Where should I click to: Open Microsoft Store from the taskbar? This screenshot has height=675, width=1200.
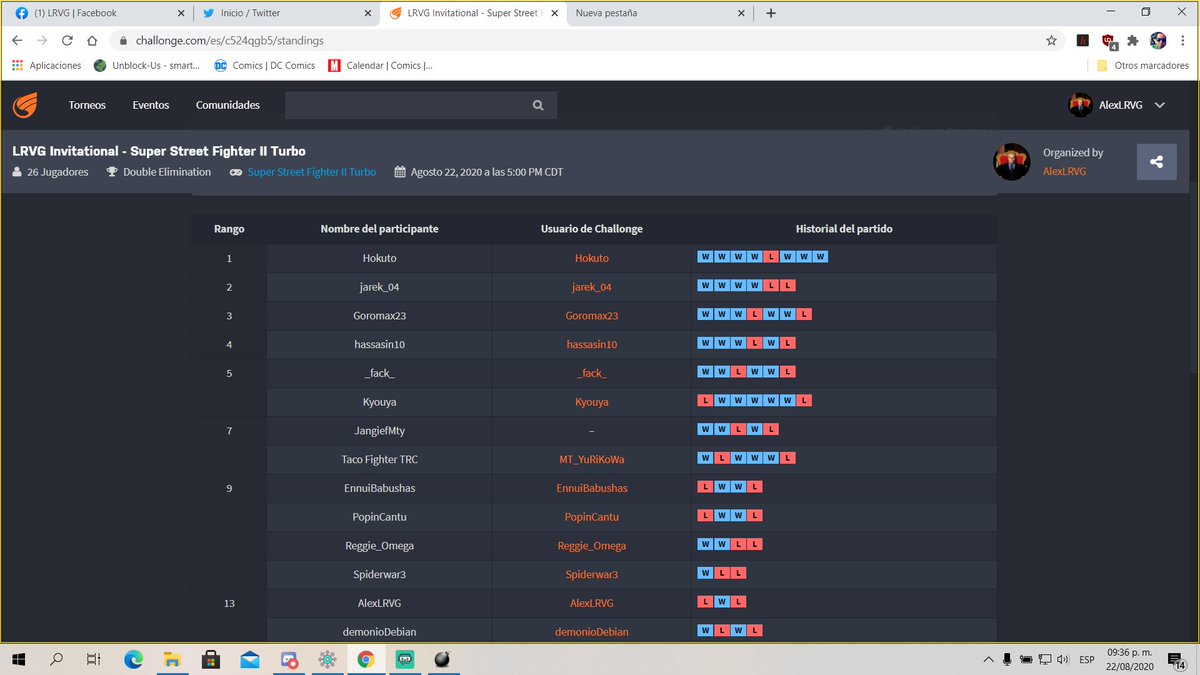[211, 659]
